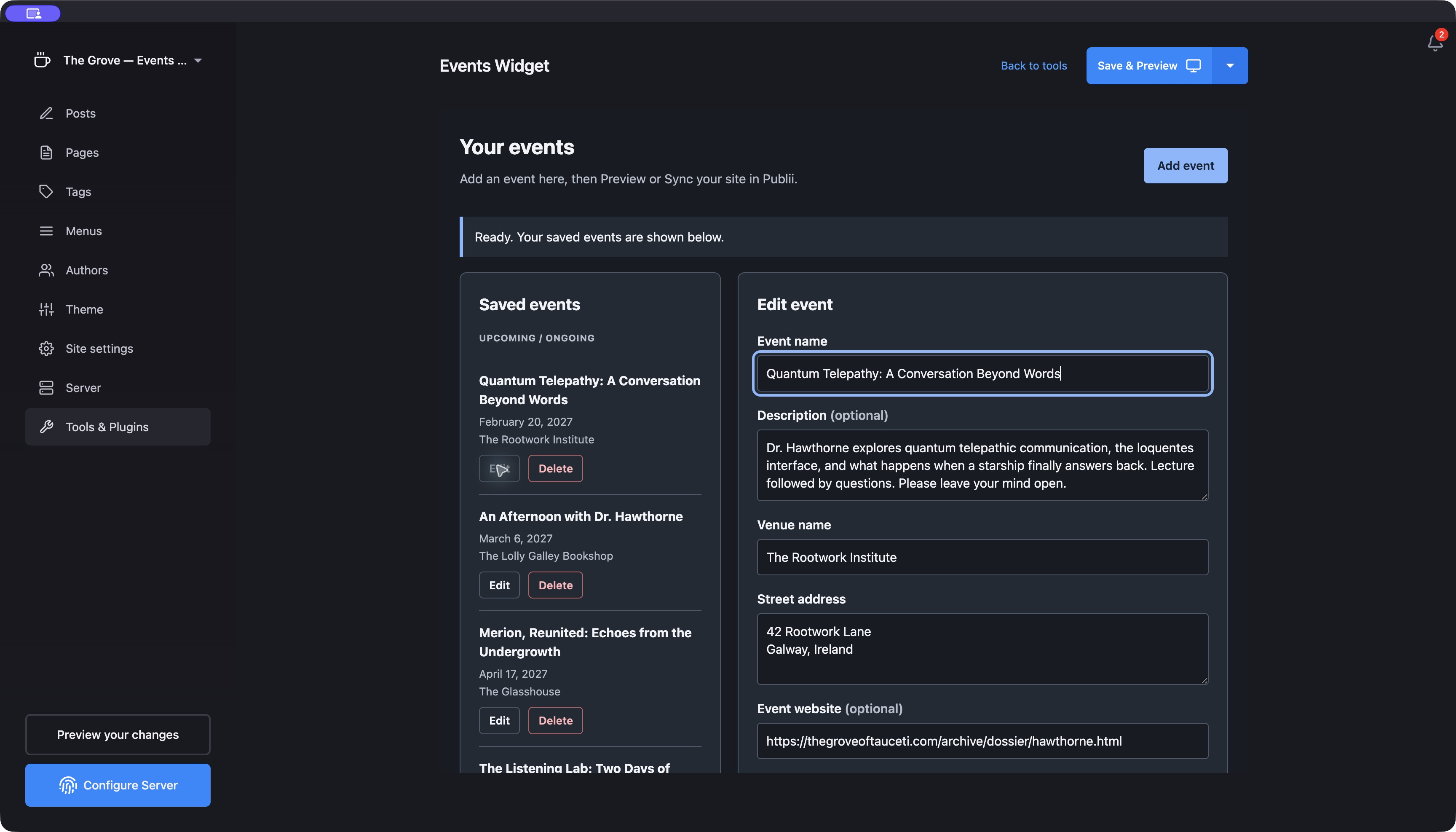Click the Add event button
Image resolution: width=1456 pixels, height=832 pixels.
[x=1185, y=166]
